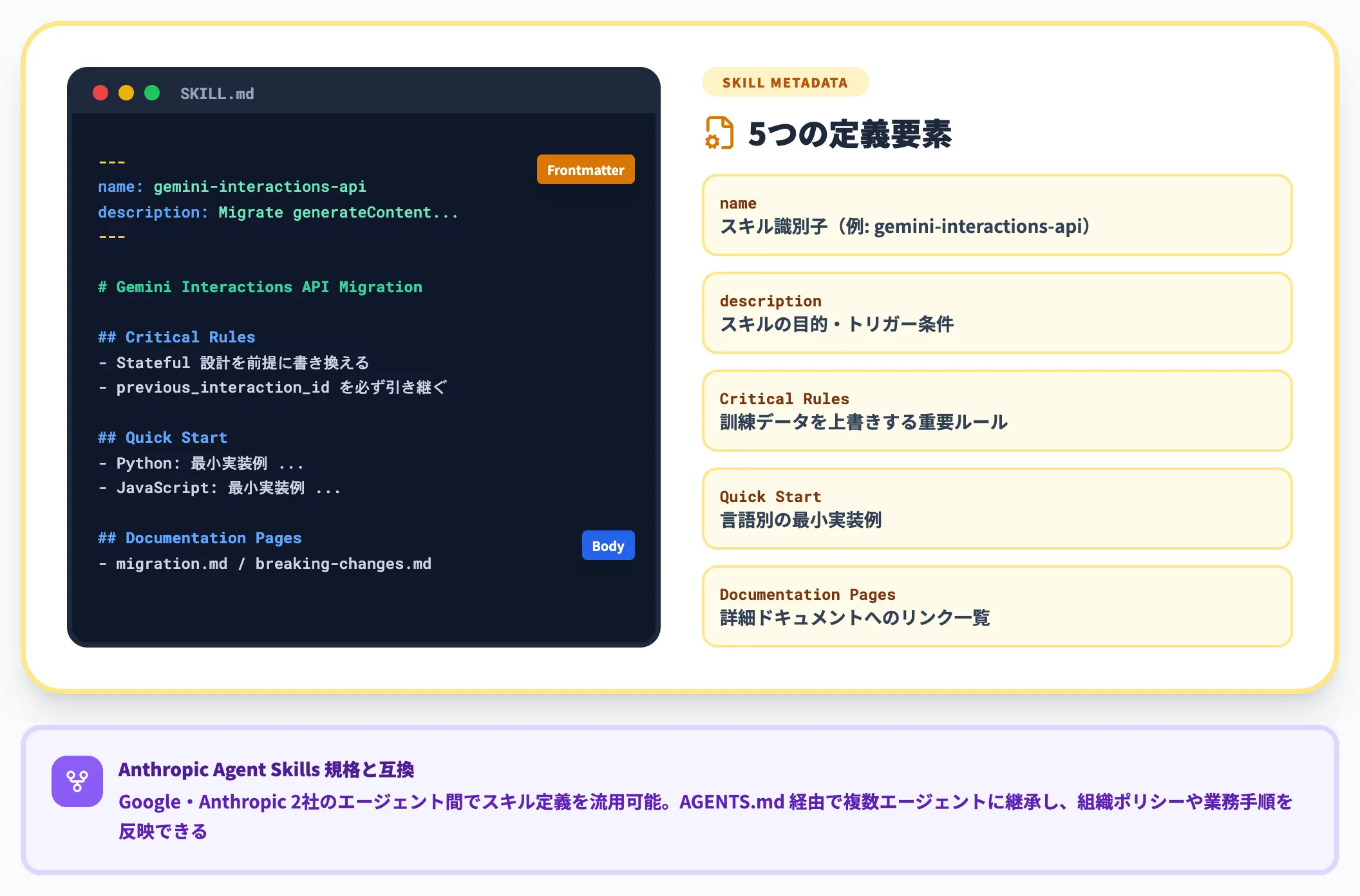Select the name metadata card
Viewport: 1360px width, 896px height.
997,215
